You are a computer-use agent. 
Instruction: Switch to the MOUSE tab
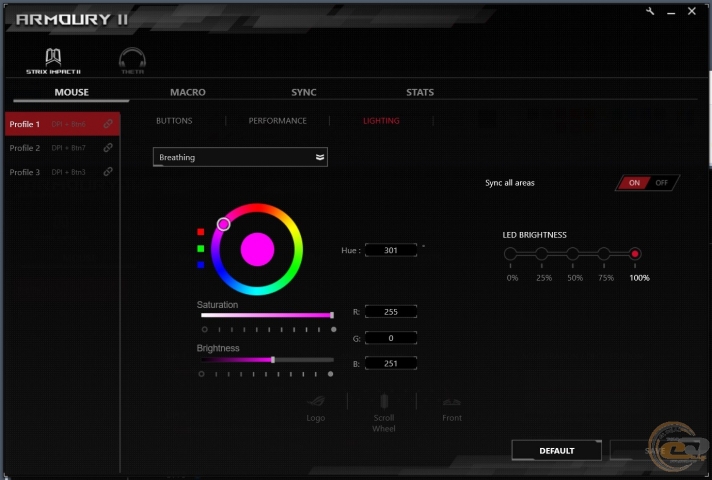click(71, 92)
